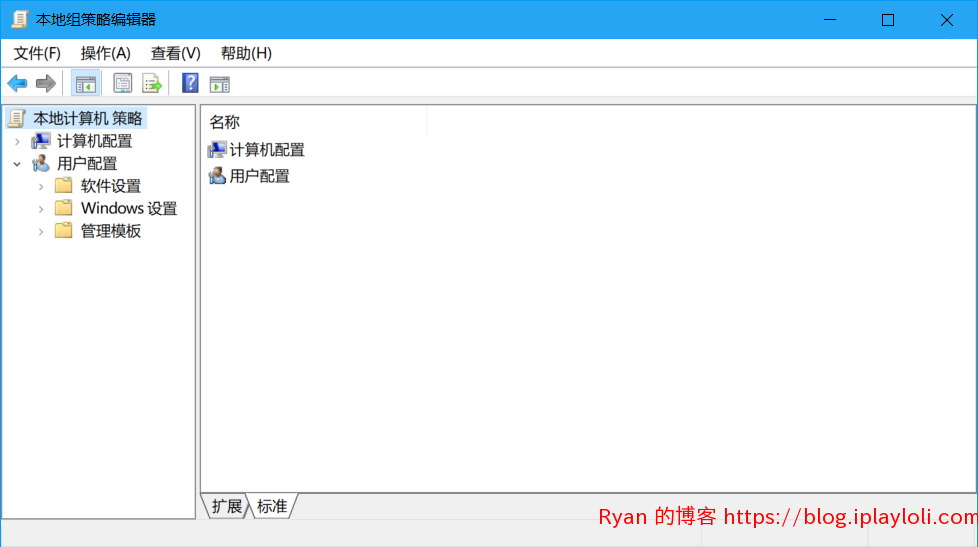Click the folder icon next to 软件设置

pos(64,185)
